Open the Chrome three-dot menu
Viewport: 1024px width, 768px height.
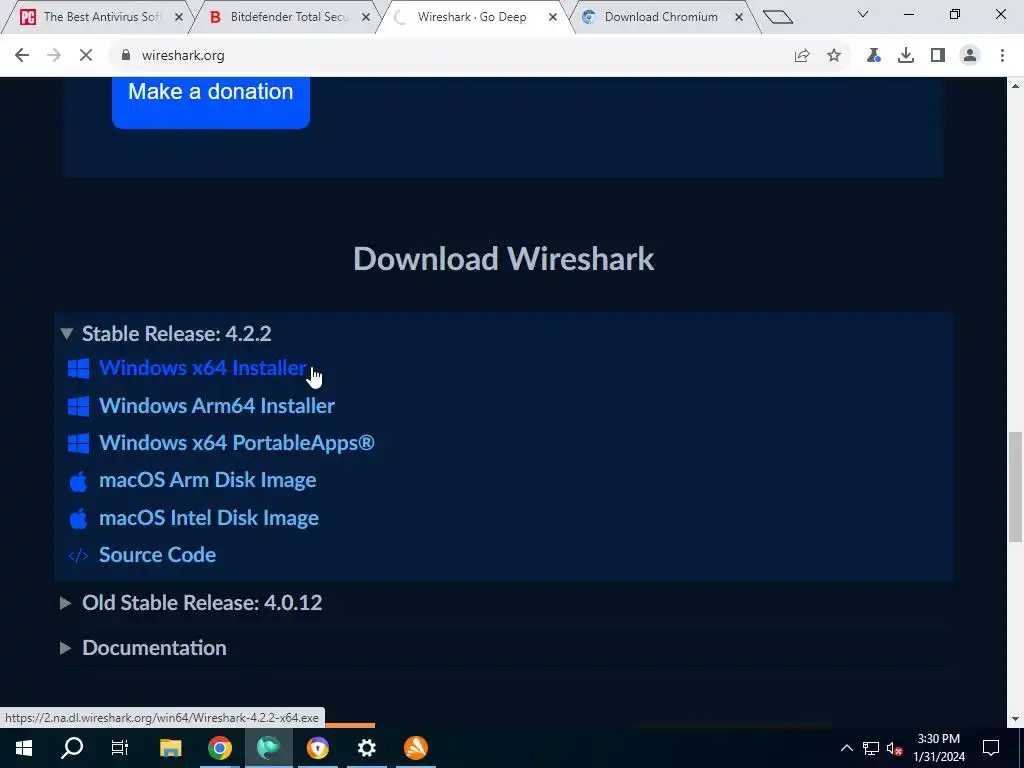1002,56
